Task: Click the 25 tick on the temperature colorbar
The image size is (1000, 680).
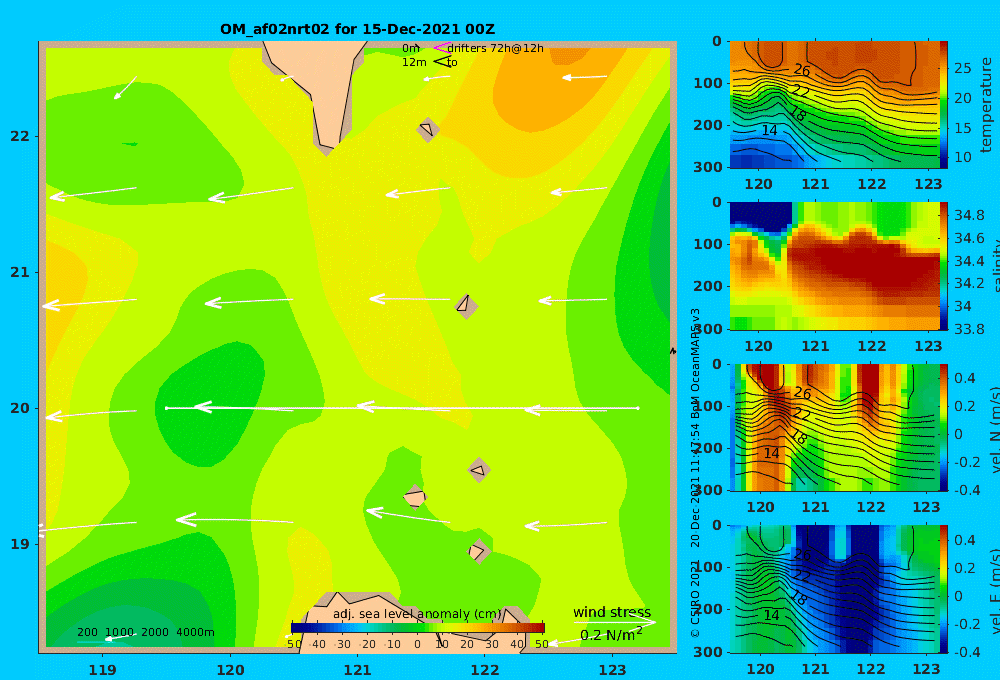Action: point(962,68)
